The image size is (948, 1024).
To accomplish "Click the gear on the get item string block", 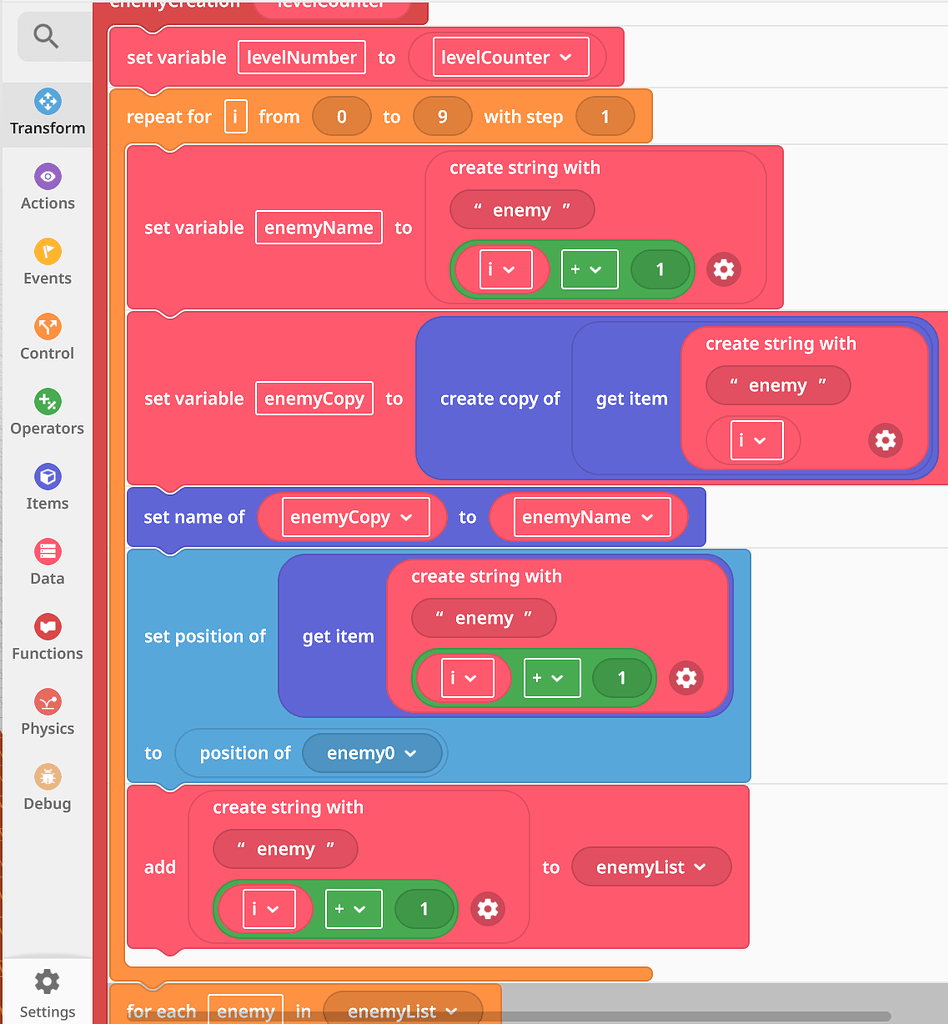I will (886, 440).
